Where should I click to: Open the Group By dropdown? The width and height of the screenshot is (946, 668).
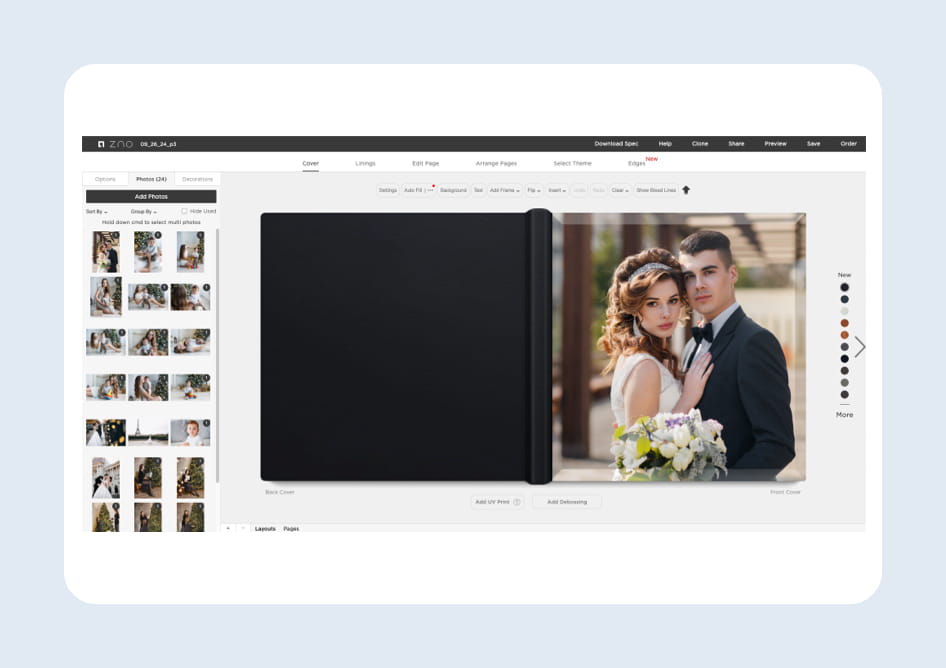point(143,212)
